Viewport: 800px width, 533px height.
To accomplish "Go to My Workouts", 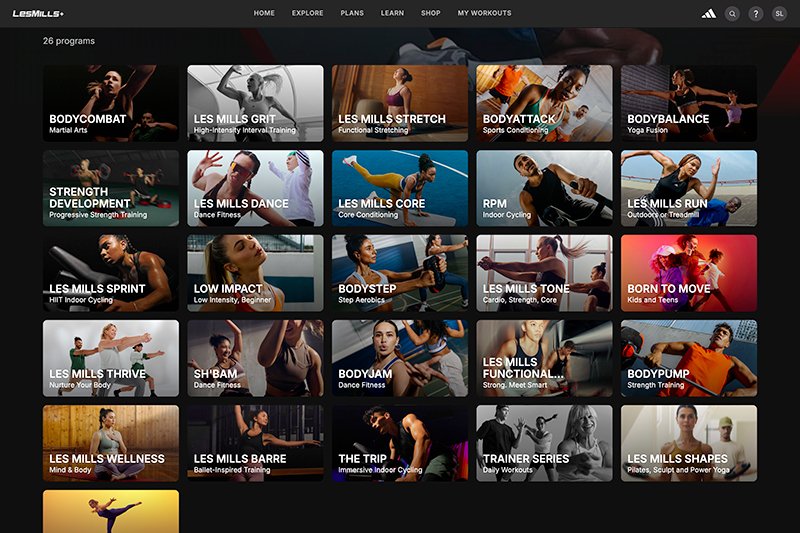I will pos(484,13).
